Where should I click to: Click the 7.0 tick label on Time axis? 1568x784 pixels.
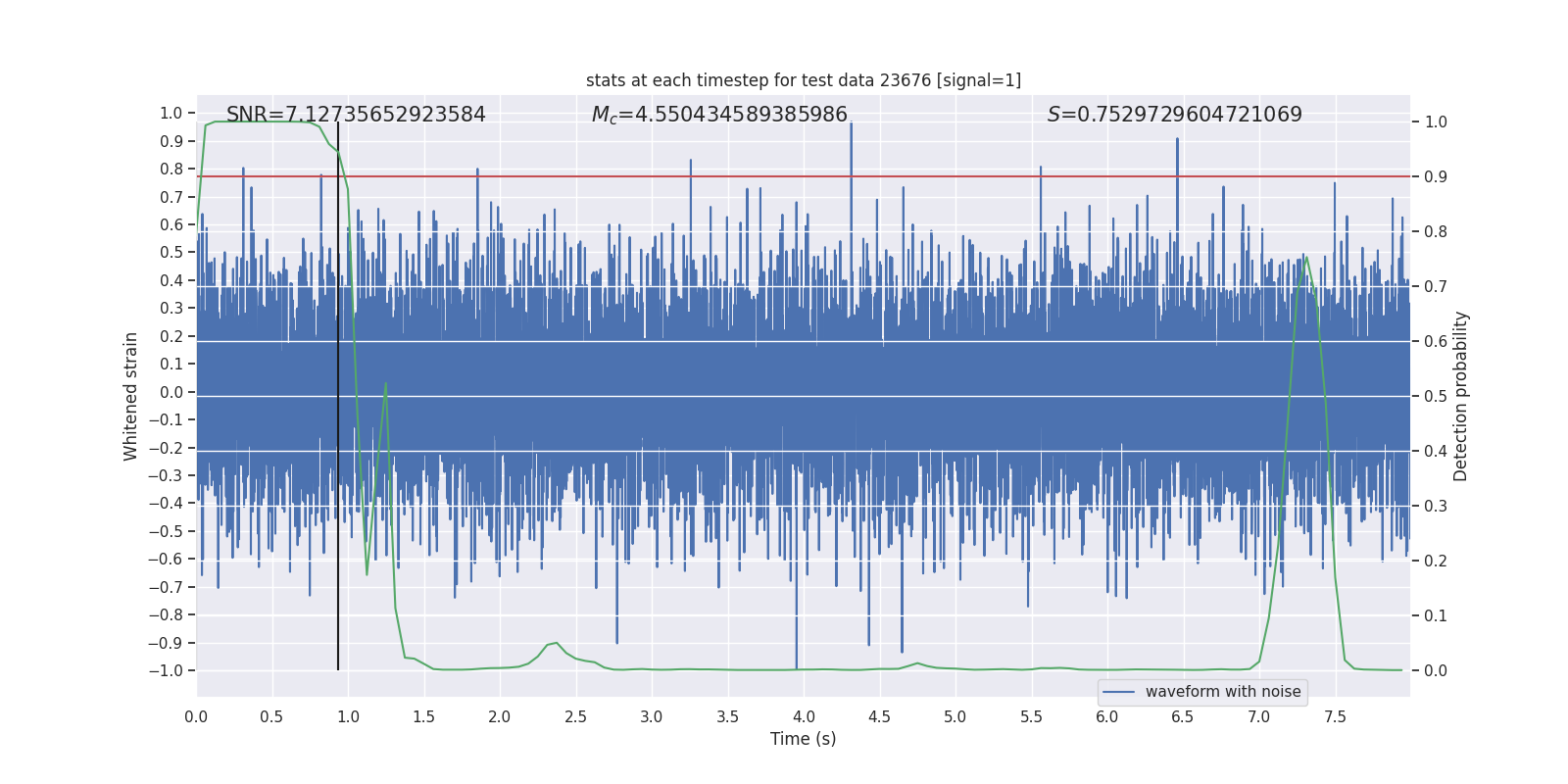pos(1259,716)
